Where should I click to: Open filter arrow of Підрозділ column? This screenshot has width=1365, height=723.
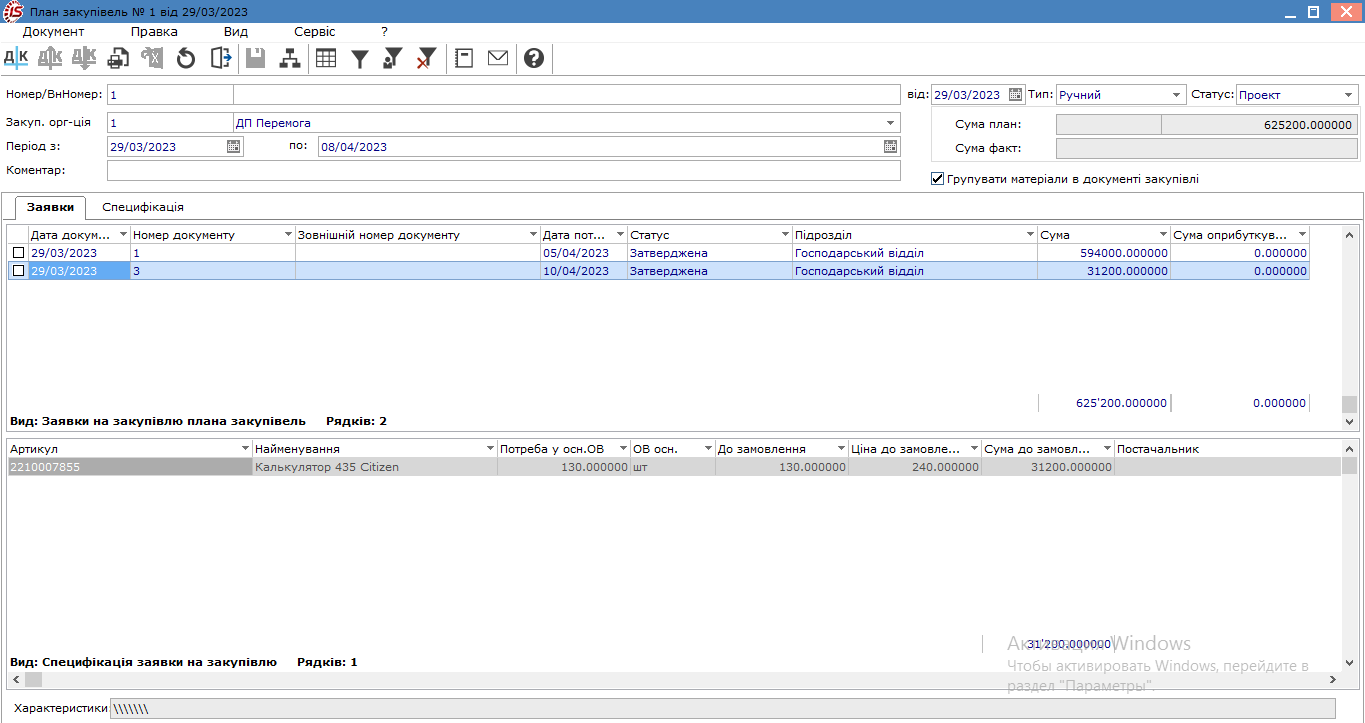[x=1030, y=235]
